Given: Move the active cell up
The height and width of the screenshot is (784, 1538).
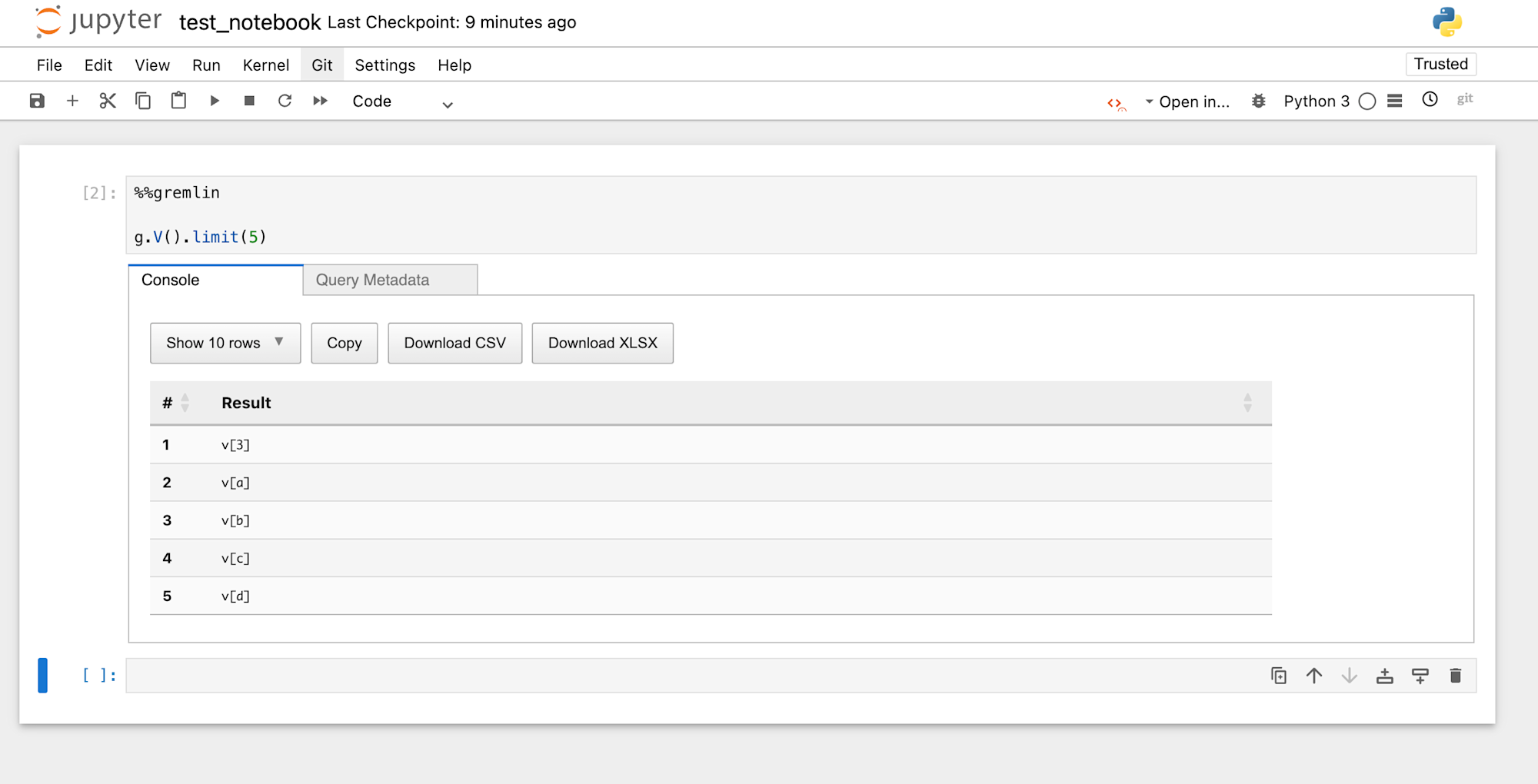Looking at the screenshot, I should coord(1313,676).
